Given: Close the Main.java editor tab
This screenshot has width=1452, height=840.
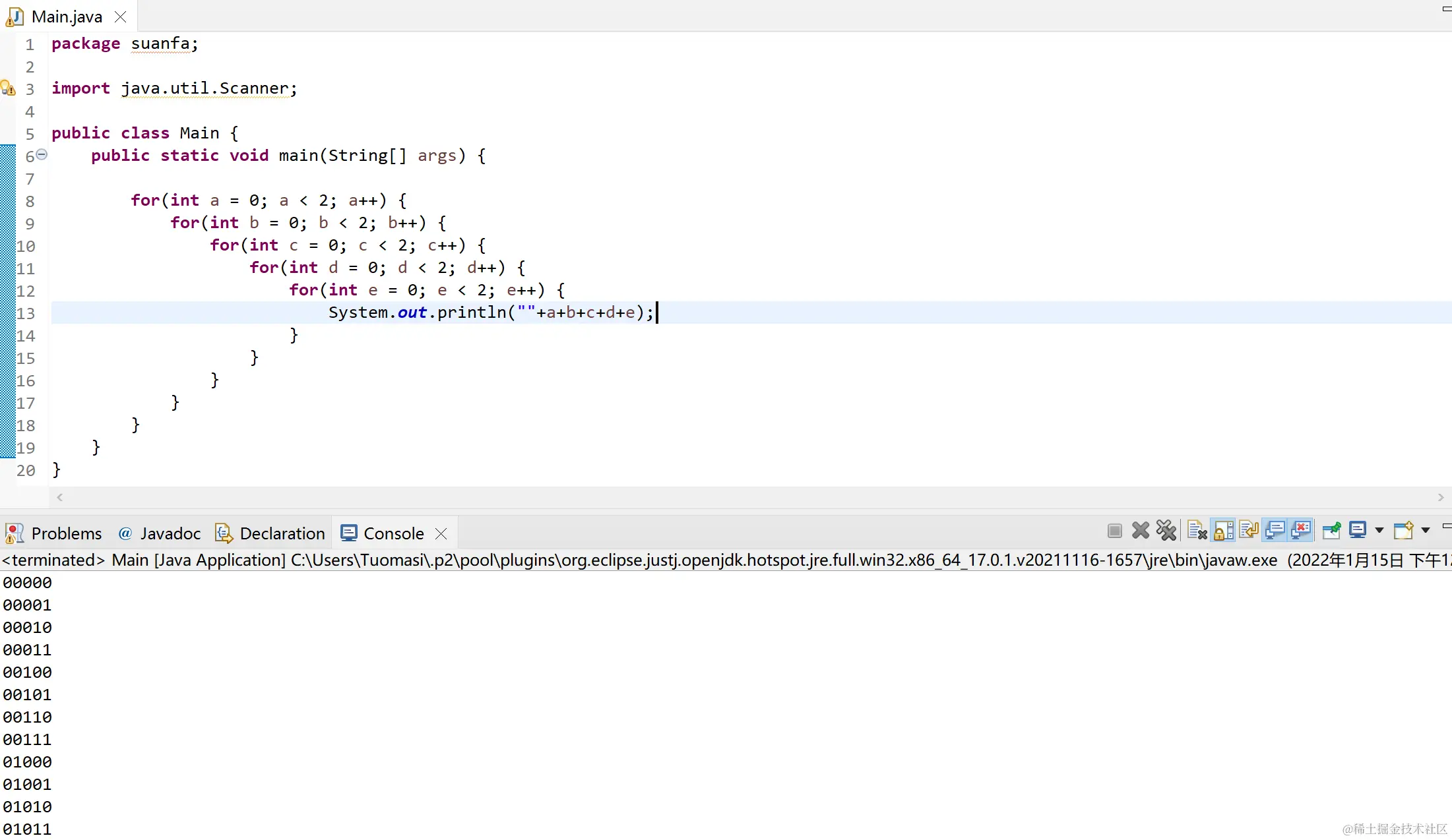Looking at the screenshot, I should (x=120, y=17).
